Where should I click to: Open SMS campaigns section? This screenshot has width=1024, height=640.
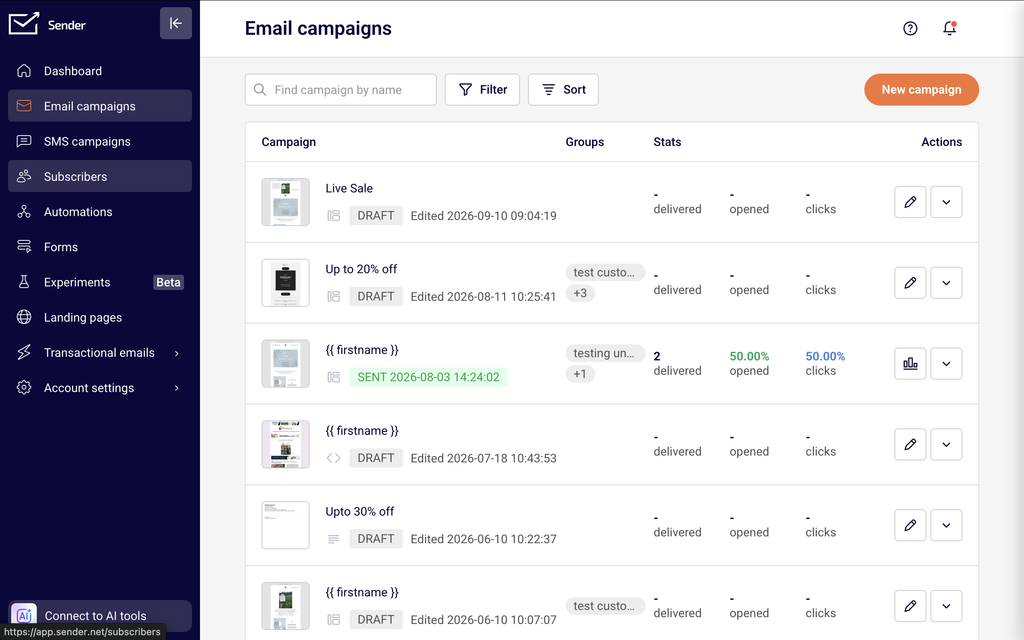[x=100, y=141]
